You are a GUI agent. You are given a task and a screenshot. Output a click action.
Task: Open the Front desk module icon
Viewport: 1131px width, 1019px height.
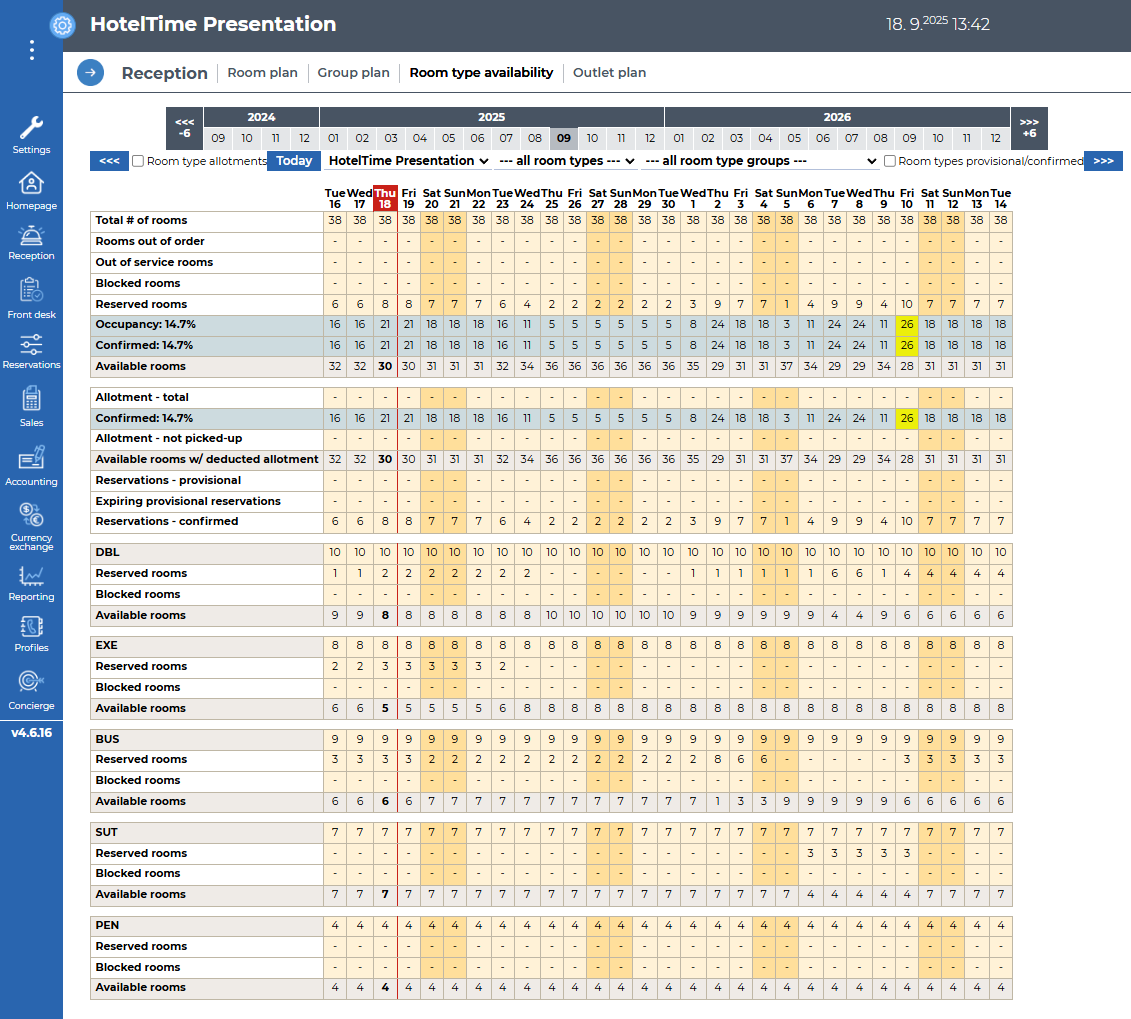click(31, 291)
